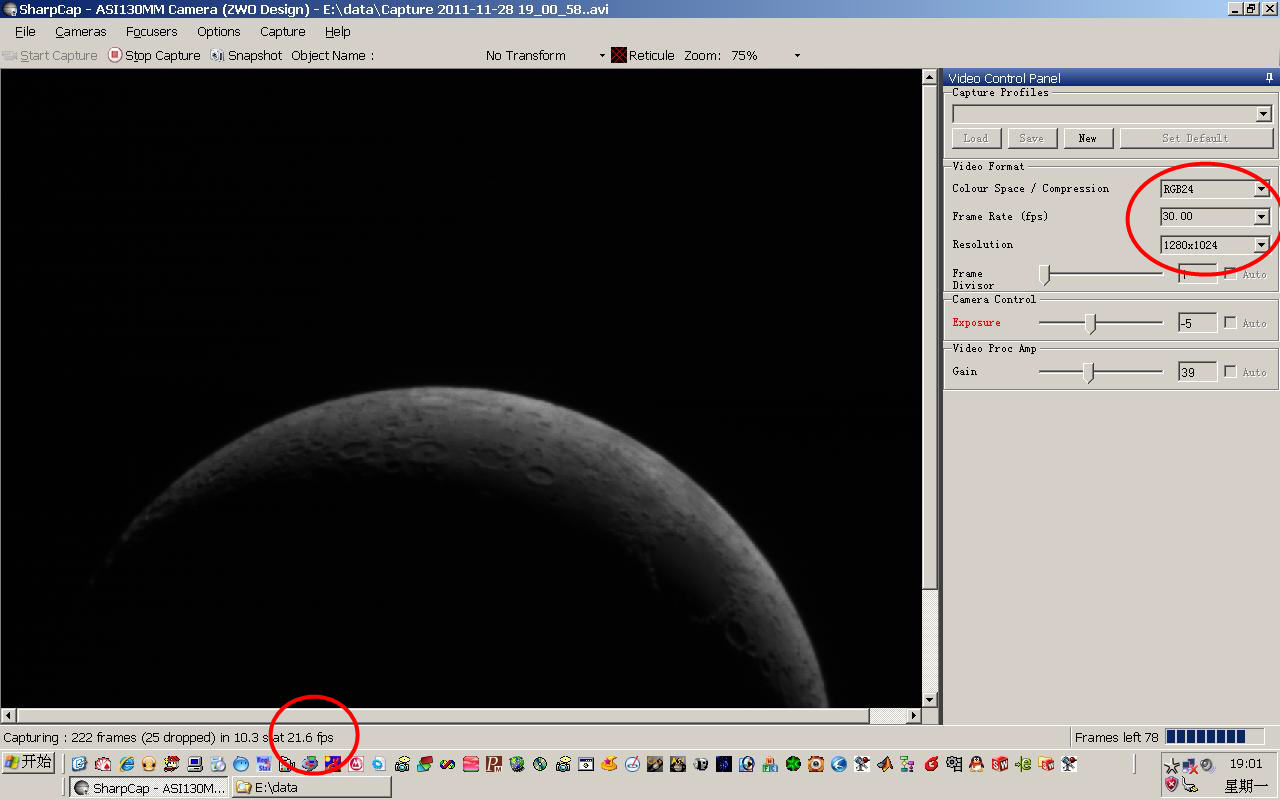Open the Capture menu
This screenshot has width=1280, height=800.
click(x=283, y=32)
